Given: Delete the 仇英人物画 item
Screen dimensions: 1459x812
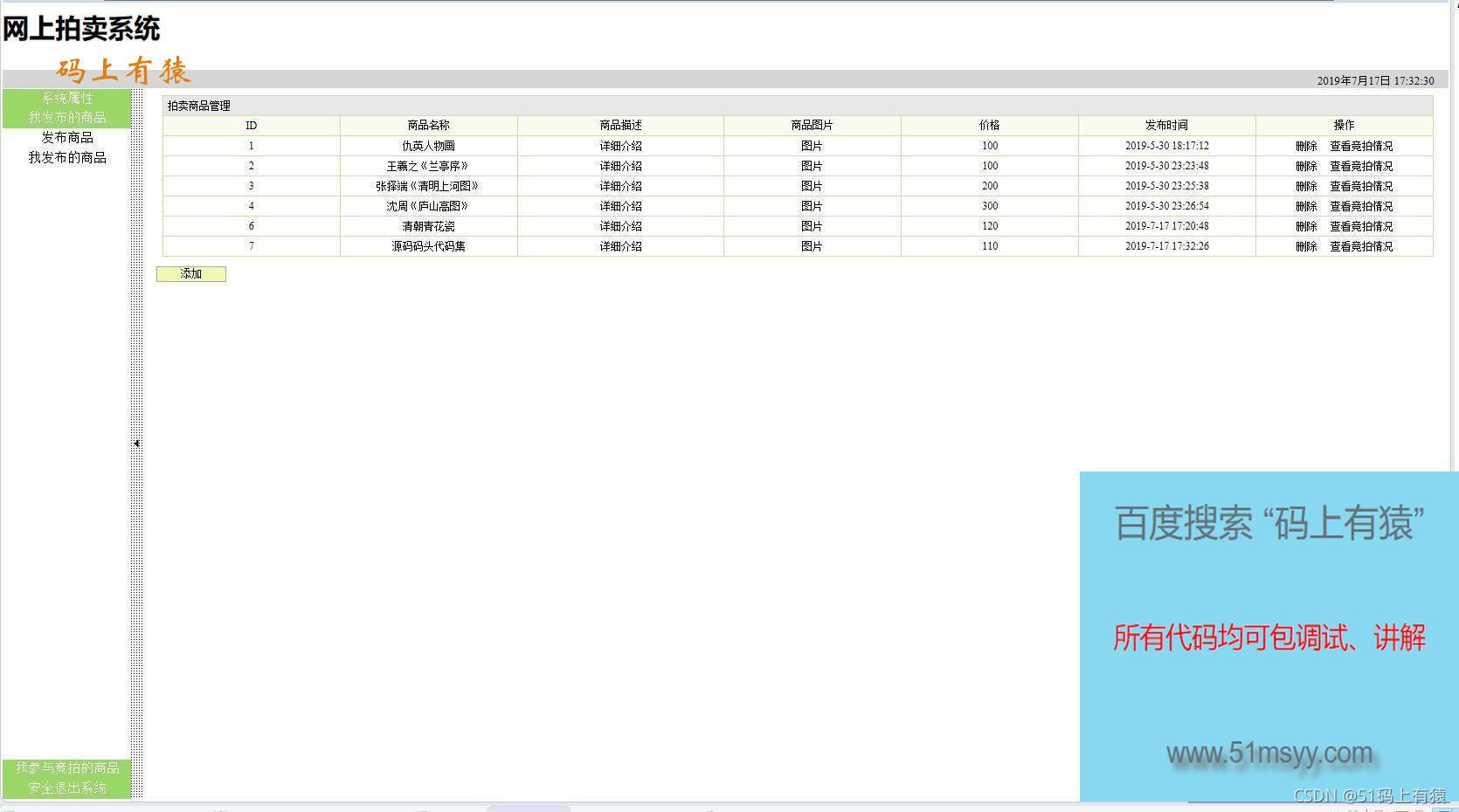Looking at the screenshot, I should click(x=1306, y=147).
